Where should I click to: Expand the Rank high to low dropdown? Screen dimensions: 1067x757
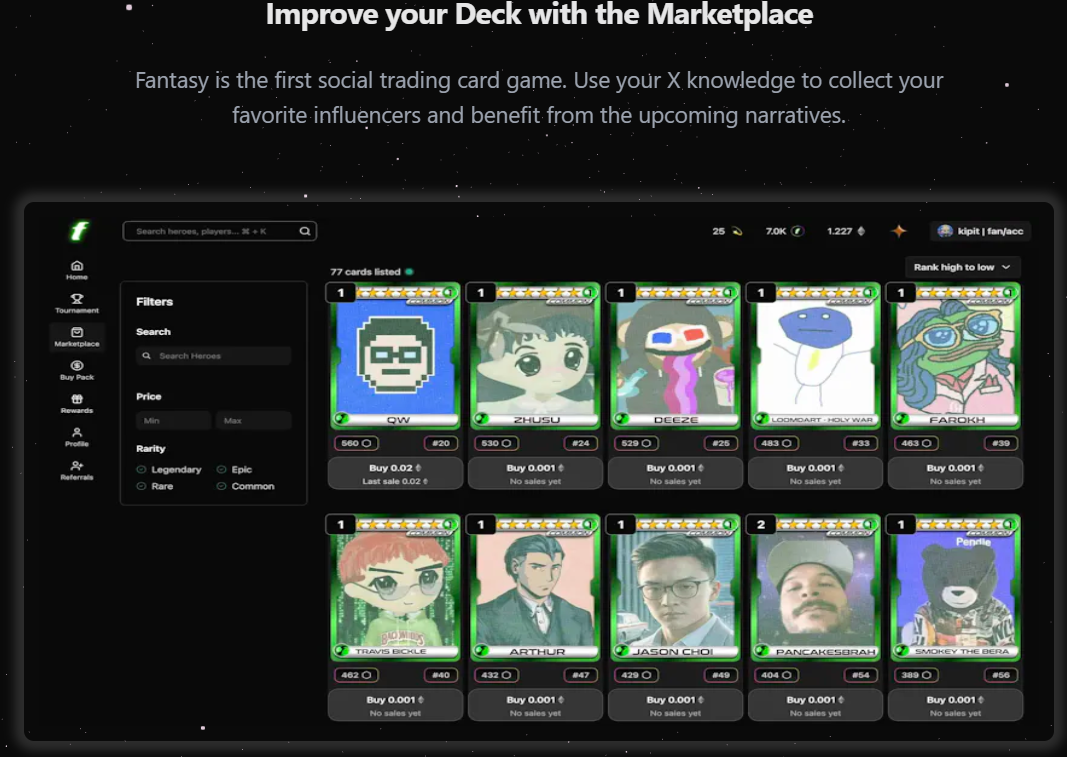pyautogui.click(x=962, y=267)
